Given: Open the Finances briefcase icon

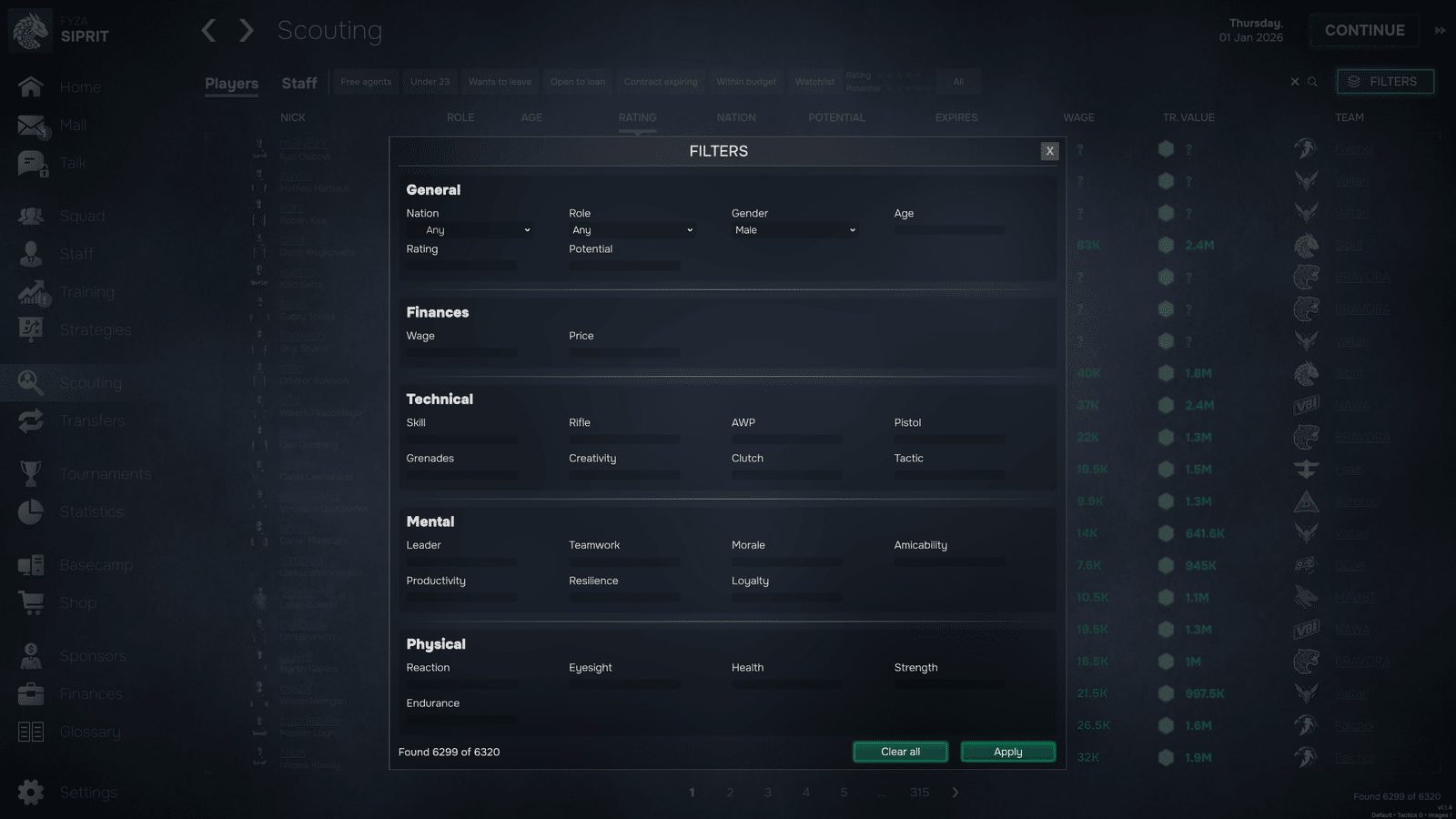Looking at the screenshot, I should coord(31,693).
